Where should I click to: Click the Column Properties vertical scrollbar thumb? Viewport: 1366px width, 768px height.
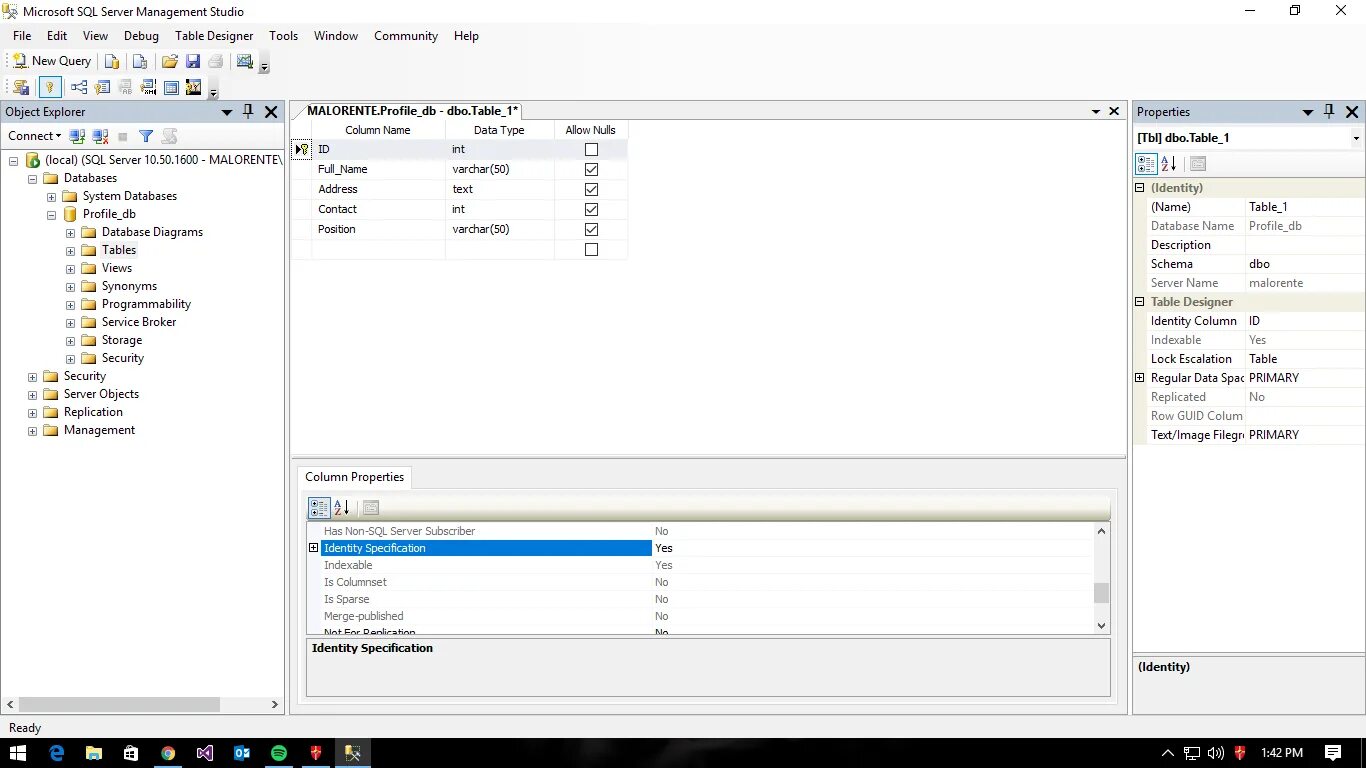point(1101,592)
